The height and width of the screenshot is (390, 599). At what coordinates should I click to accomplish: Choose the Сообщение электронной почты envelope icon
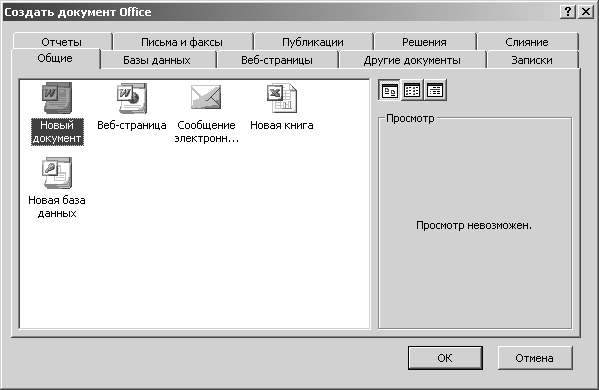point(206,97)
